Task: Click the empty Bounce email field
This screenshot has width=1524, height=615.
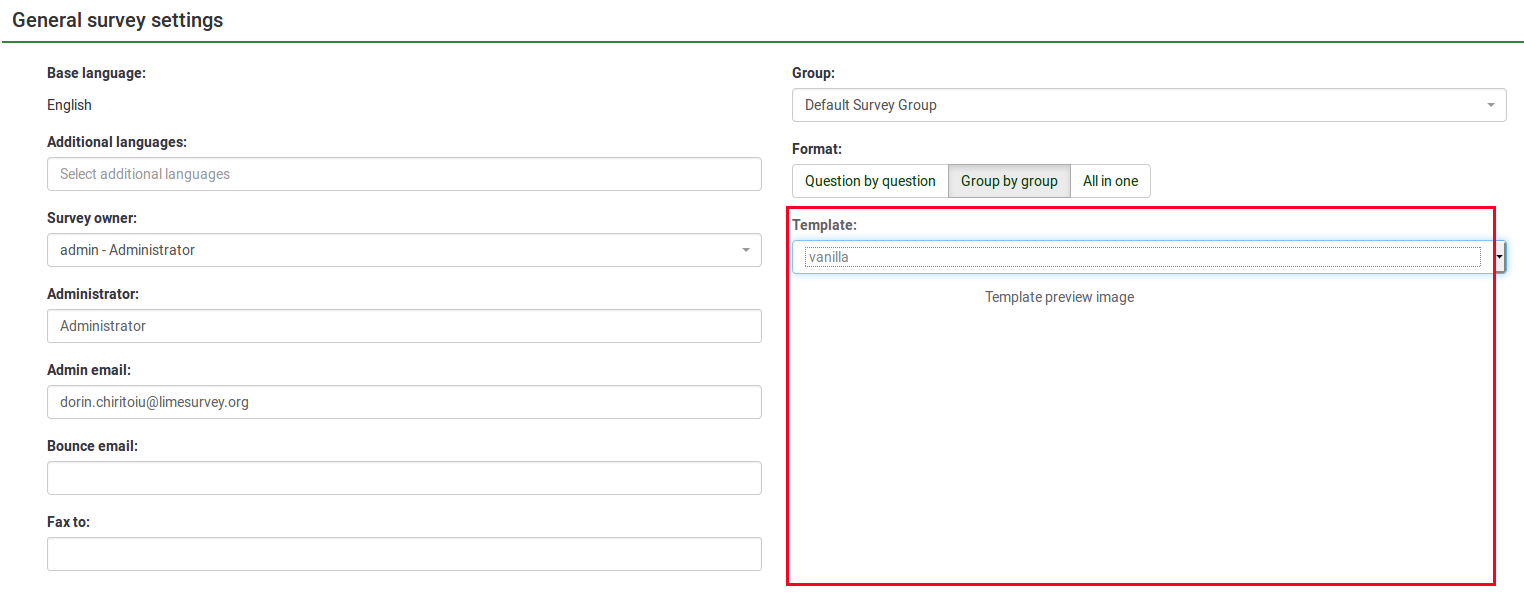Action: click(x=404, y=478)
